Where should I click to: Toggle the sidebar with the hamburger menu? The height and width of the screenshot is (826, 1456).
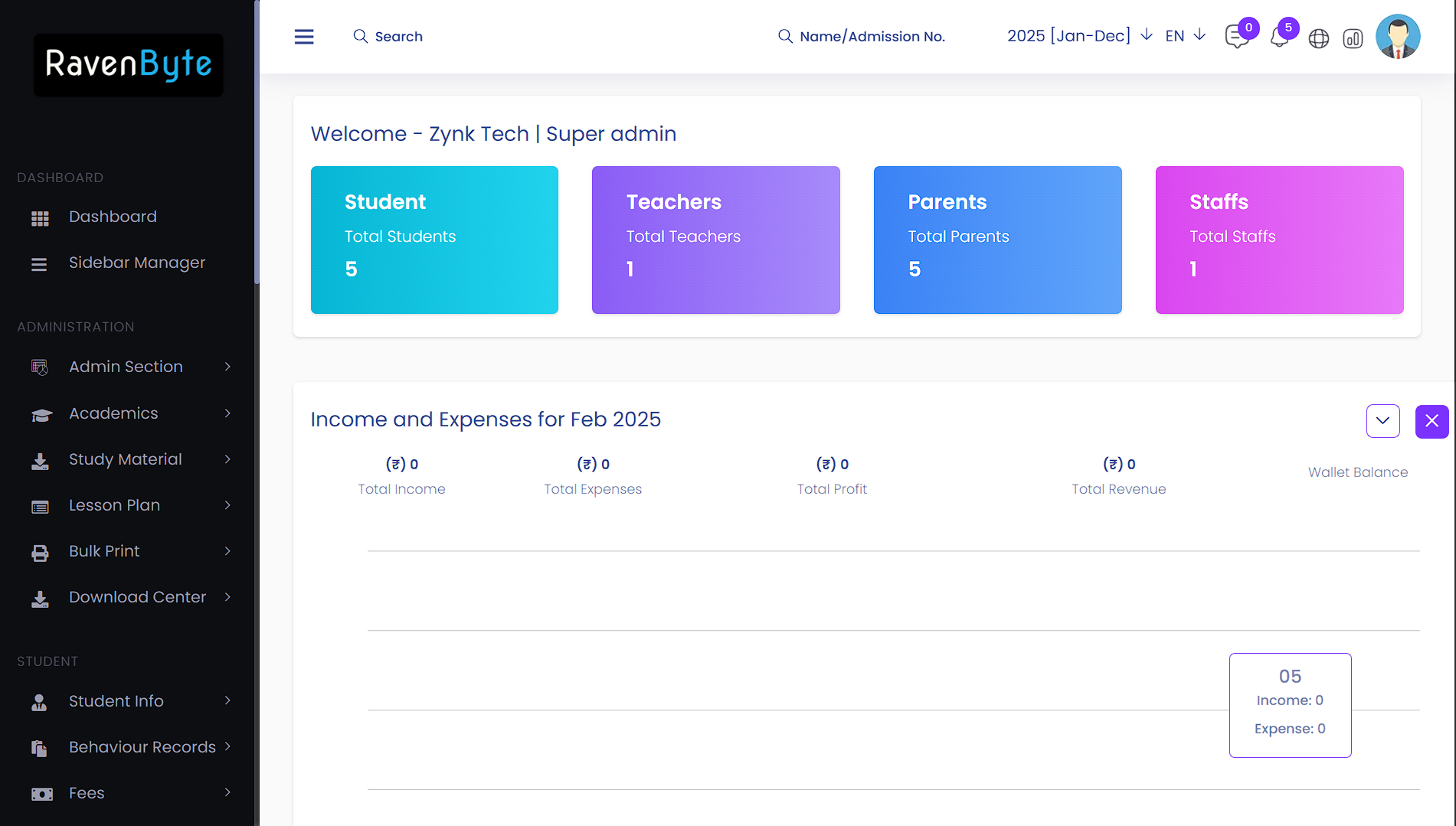coord(304,36)
